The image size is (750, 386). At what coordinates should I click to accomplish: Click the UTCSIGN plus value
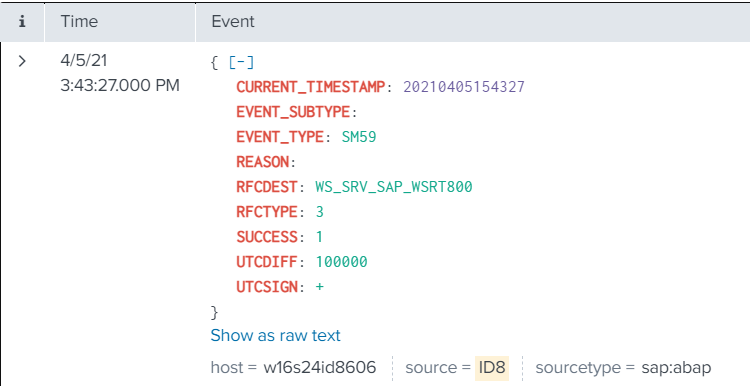(x=320, y=287)
